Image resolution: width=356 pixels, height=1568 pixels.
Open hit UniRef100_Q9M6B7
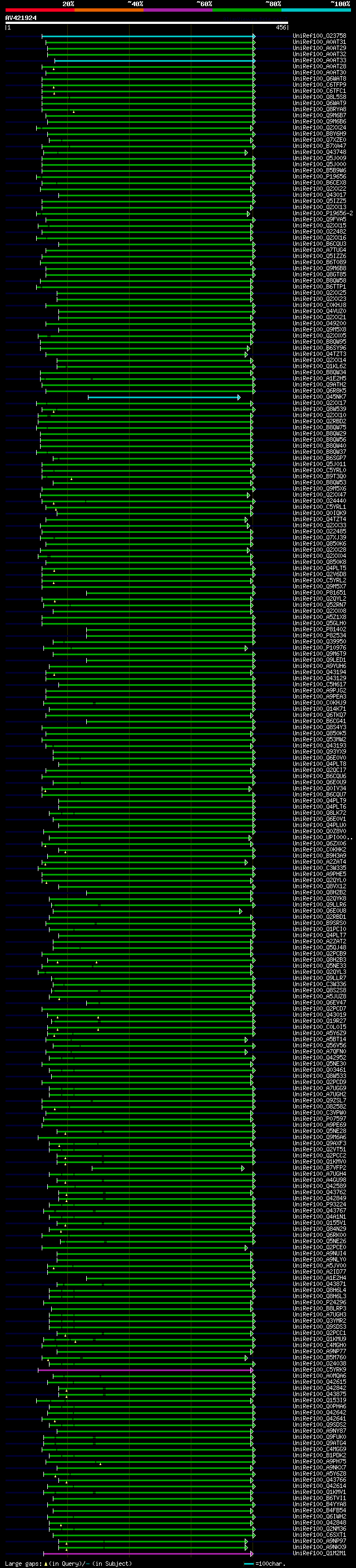[x=319, y=116]
